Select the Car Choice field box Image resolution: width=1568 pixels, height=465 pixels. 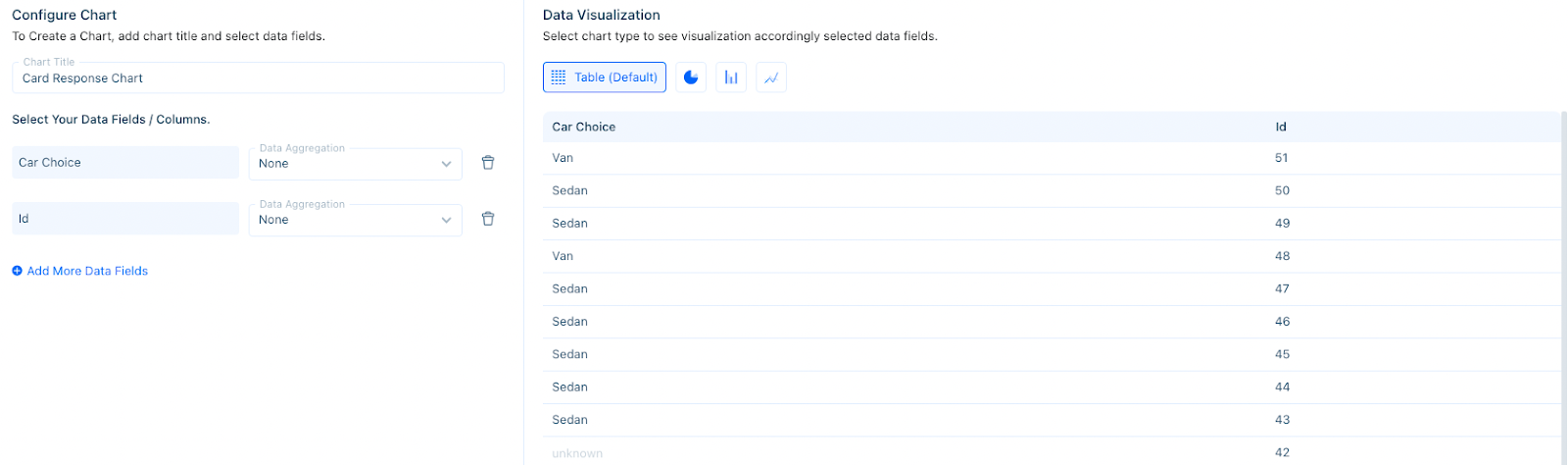(125, 163)
